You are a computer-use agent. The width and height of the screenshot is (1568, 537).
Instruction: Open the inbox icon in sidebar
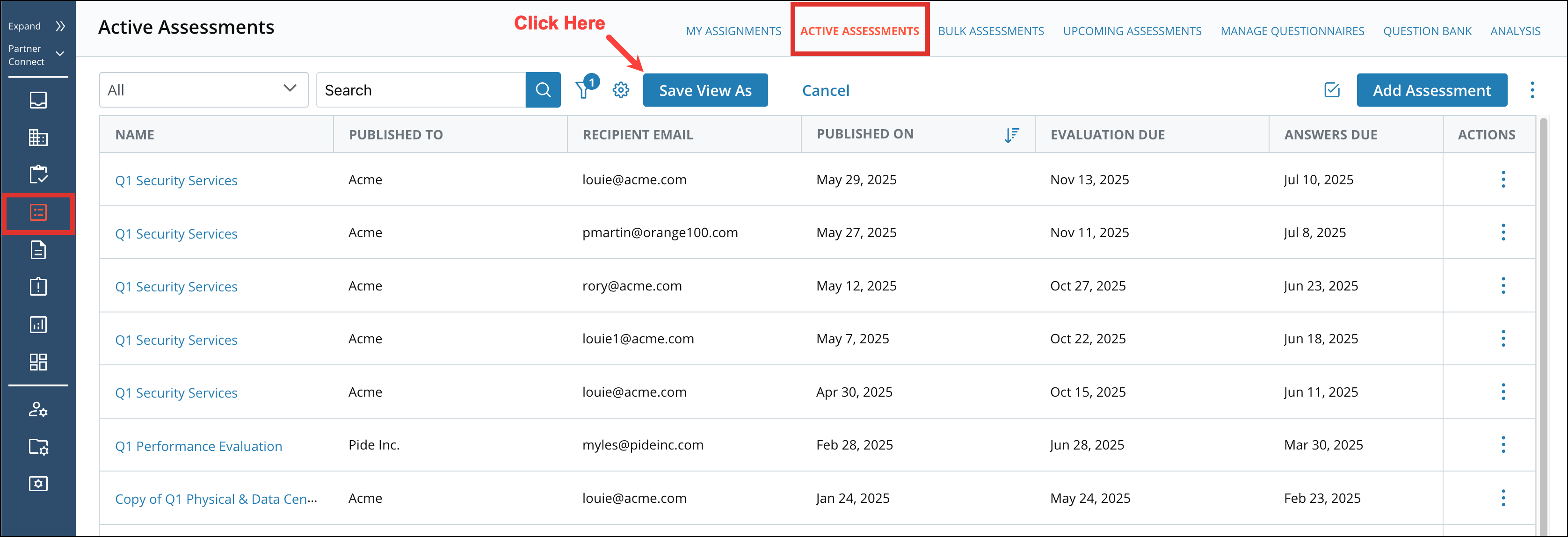coord(38,100)
